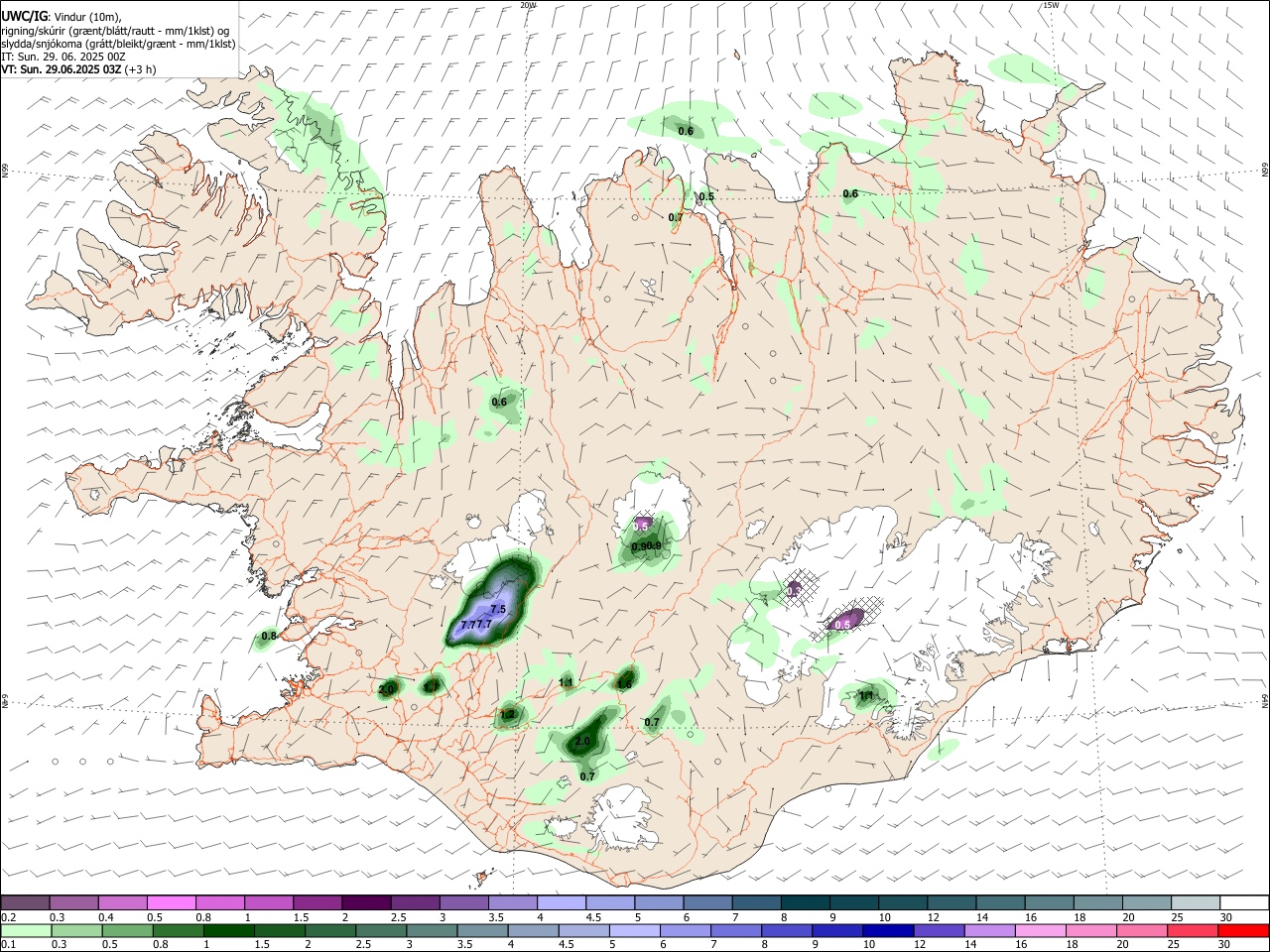This screenshot has width=1270, height=952.
Task: Pick the dark teal snow swatch between 8 and 9
Action: pyautogui.click(x=806, y=902)
